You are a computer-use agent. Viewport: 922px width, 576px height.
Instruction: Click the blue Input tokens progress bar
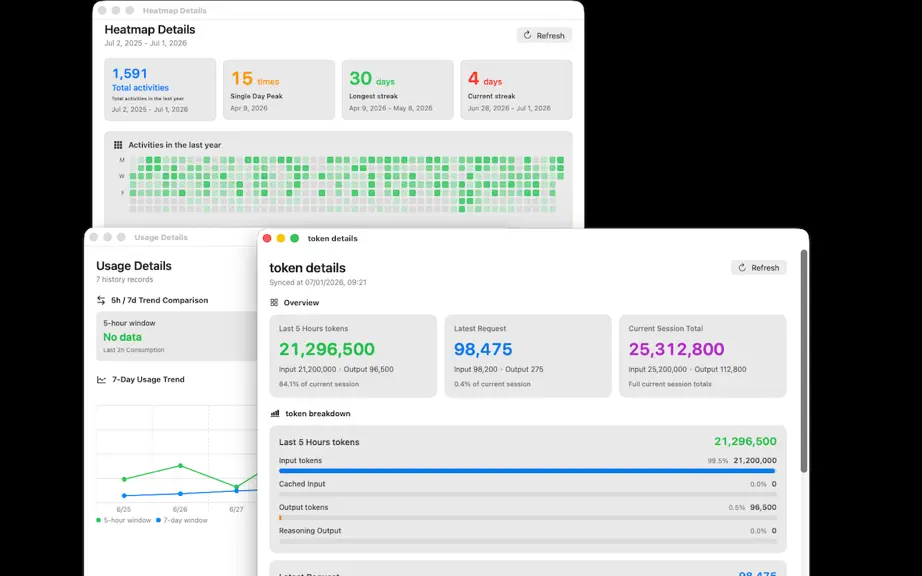point(527,471)
